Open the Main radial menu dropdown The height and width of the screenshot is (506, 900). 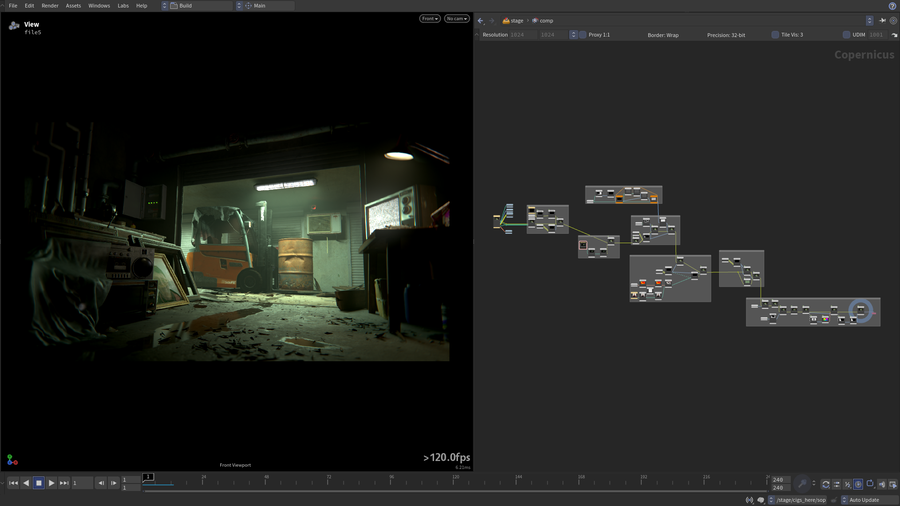(265, 6)
